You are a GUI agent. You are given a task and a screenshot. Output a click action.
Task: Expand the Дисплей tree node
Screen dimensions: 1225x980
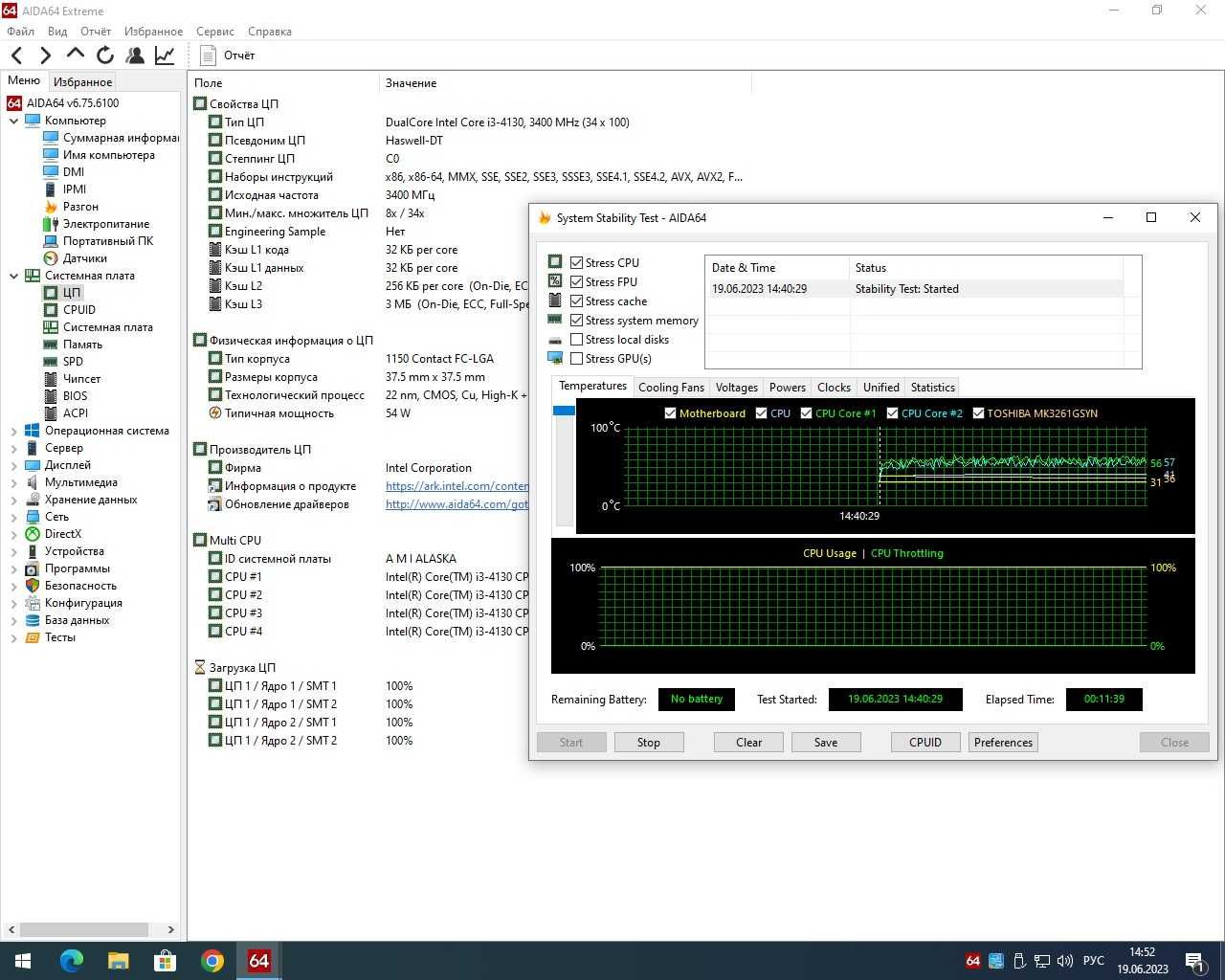13,465
